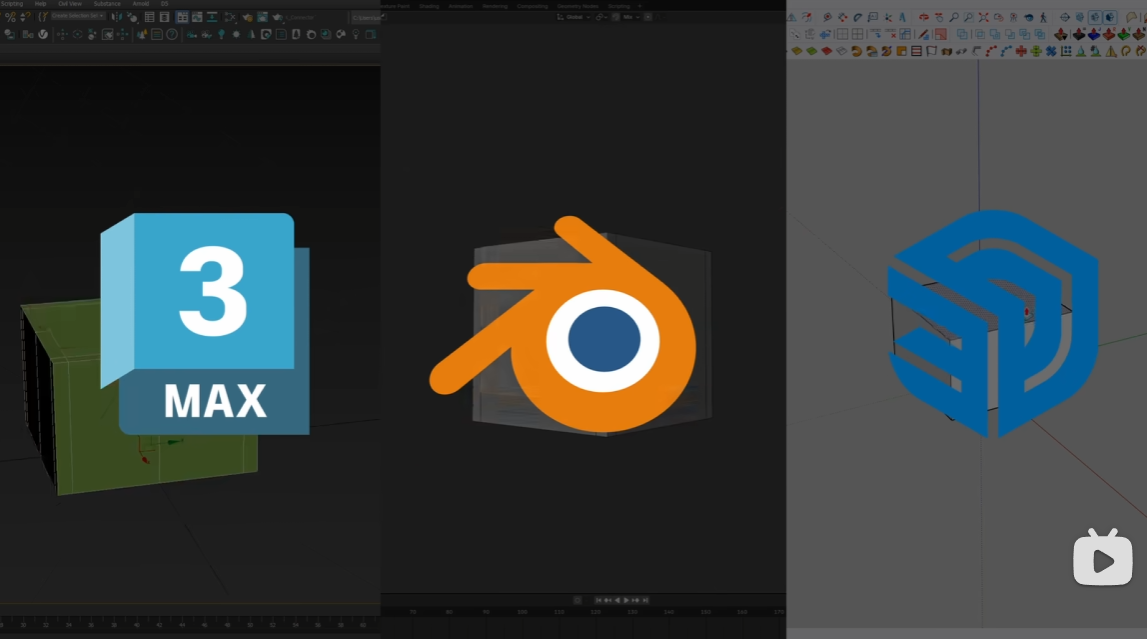Jump to end frame in Blender timeline

644,600
